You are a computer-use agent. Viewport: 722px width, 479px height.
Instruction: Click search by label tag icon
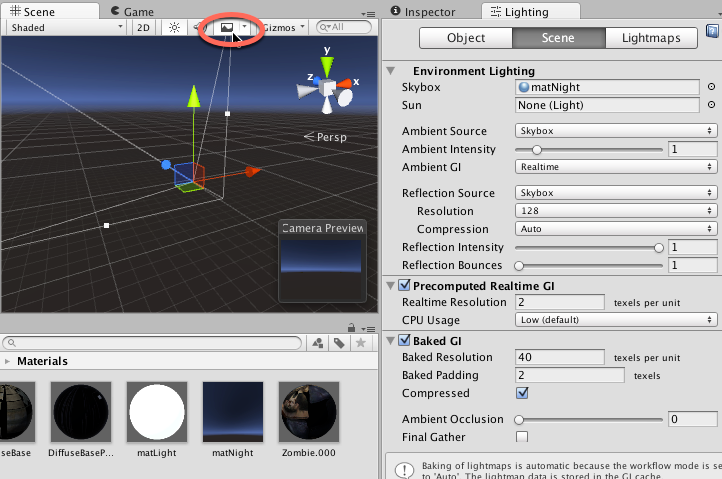pos(337,343)
